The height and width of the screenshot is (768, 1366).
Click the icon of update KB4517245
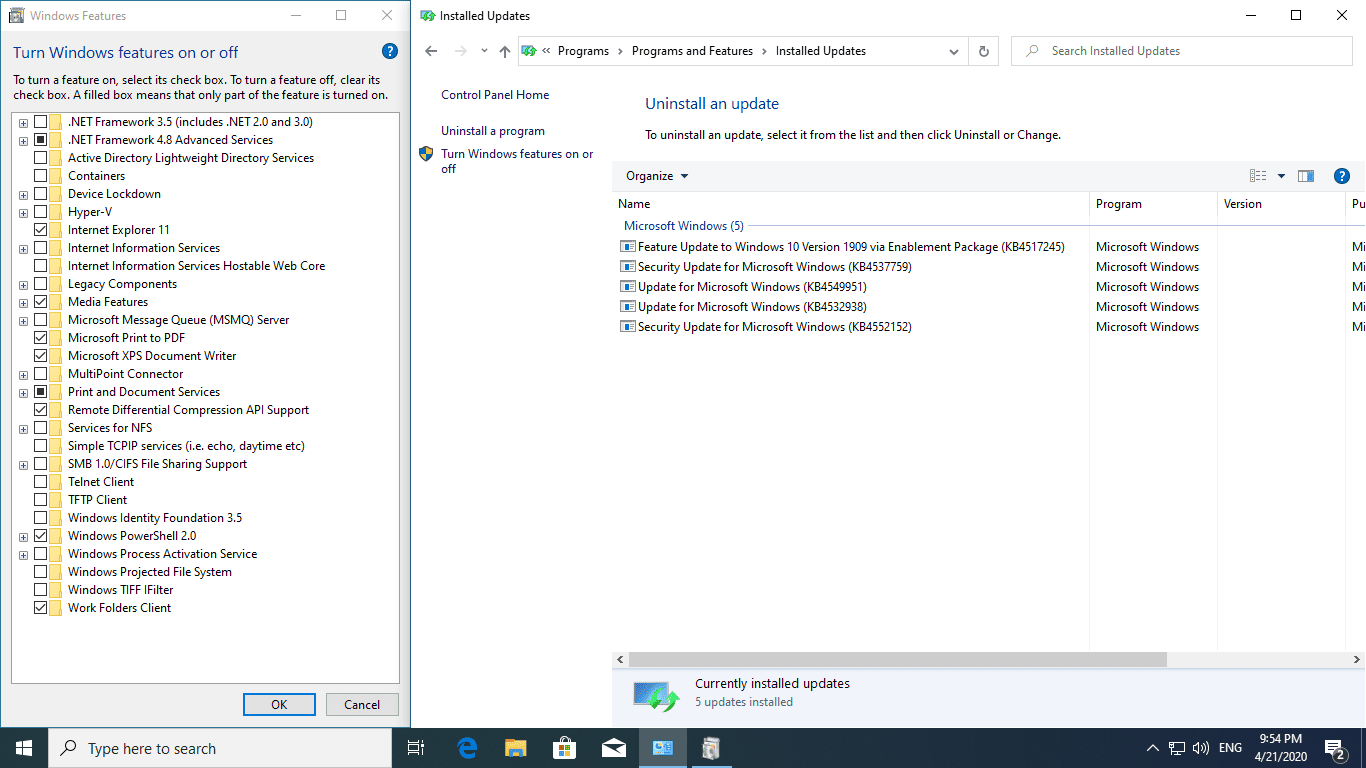pos(628,247)
